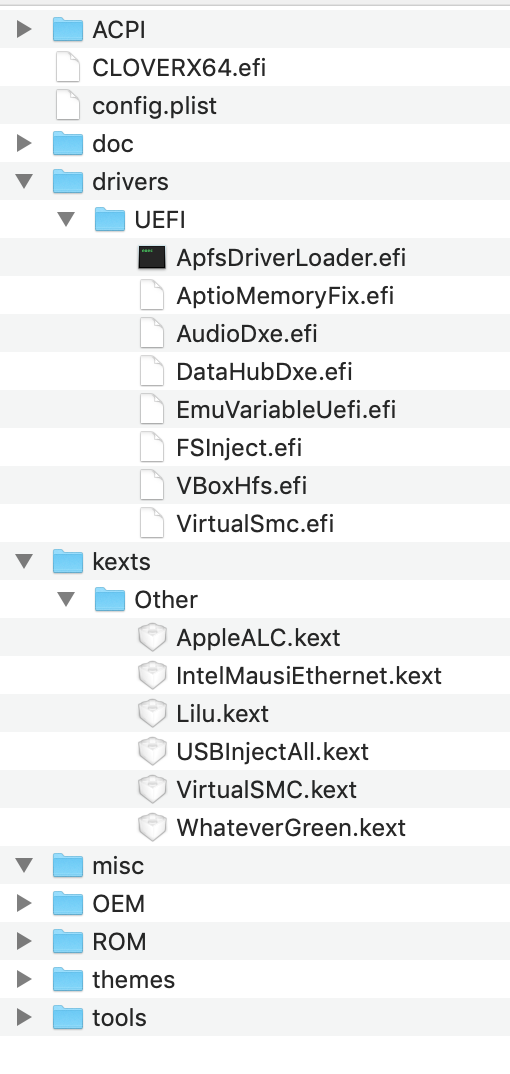Click the WhateverGreen.kext shield icon

pos(151,827)
